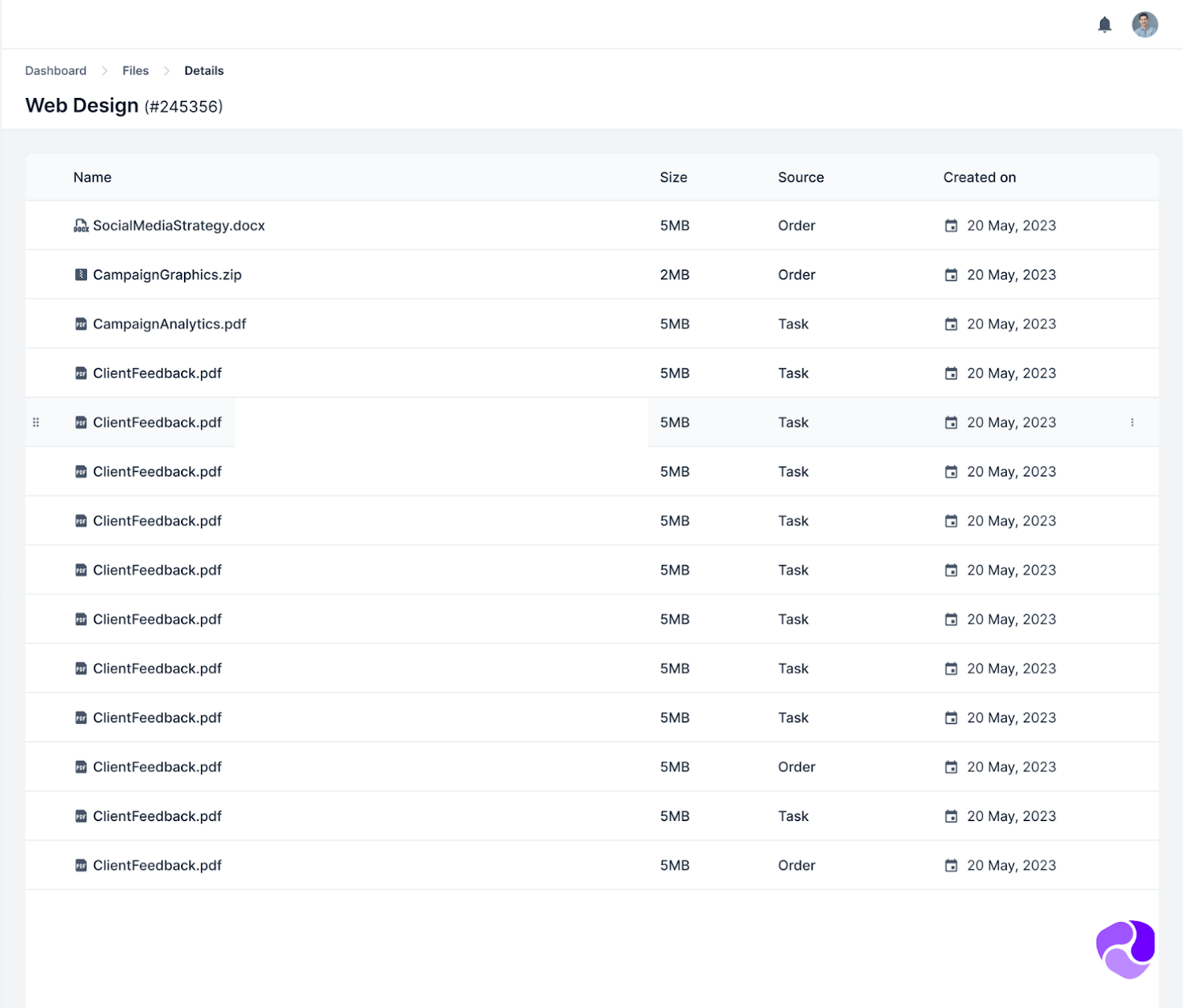1187x1008 pixels.
Task: Sort files using the Size column header
Action: [x=673, y=177]
